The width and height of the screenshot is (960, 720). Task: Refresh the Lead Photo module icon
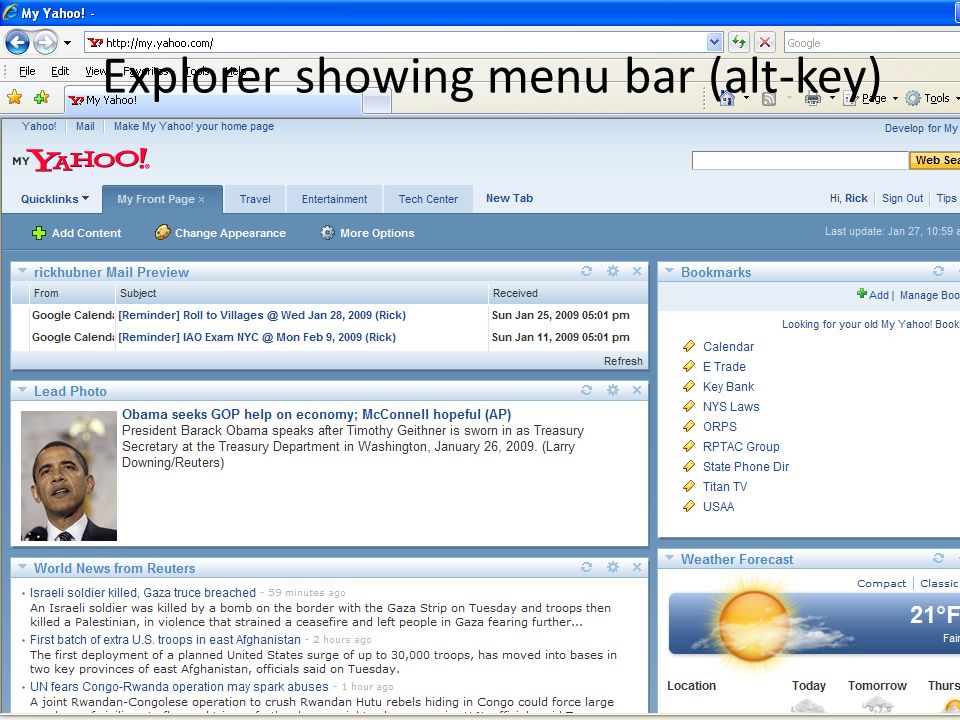click(x=587, y=390)
